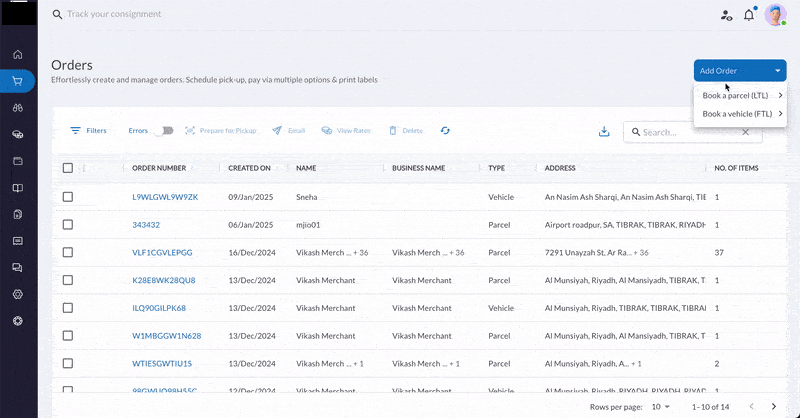The height and width of the screenshot is (418, 800).
Task: Open the notifications bell
Action: pos(748,15)
